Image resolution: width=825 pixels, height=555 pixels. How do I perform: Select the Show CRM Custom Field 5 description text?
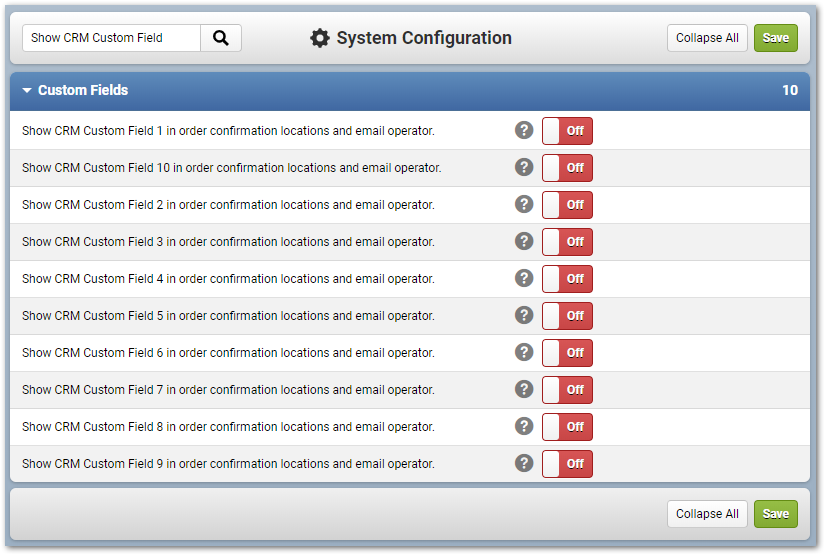pyautogui.click(x=228, y=316)
